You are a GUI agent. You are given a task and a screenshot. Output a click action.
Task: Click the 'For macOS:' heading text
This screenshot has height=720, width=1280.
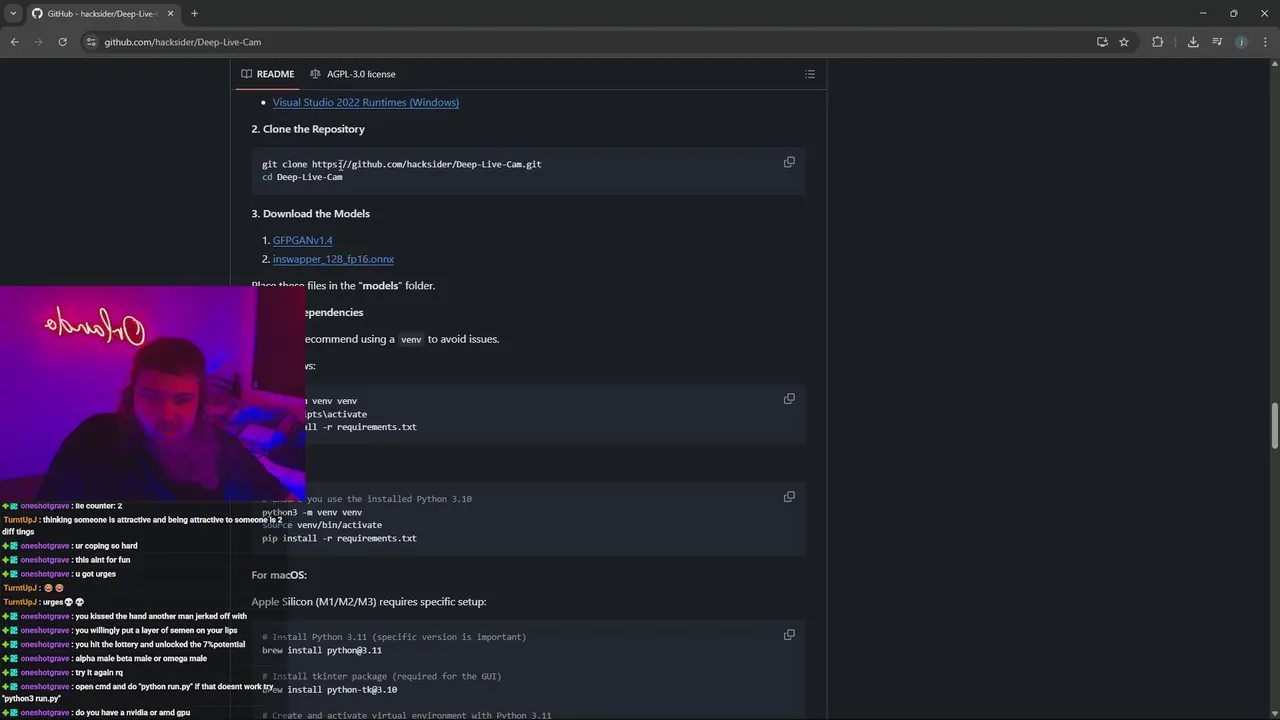tap(279, 575)
